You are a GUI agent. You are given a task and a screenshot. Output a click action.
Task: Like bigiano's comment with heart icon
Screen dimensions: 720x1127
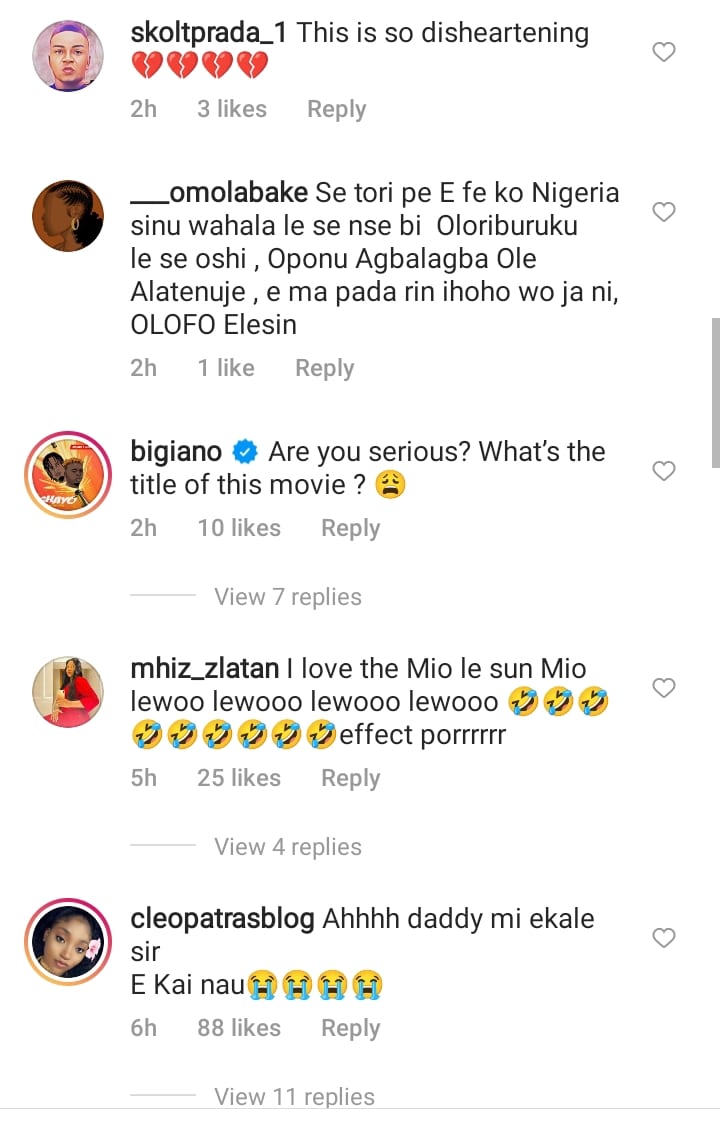coord(664,471)
